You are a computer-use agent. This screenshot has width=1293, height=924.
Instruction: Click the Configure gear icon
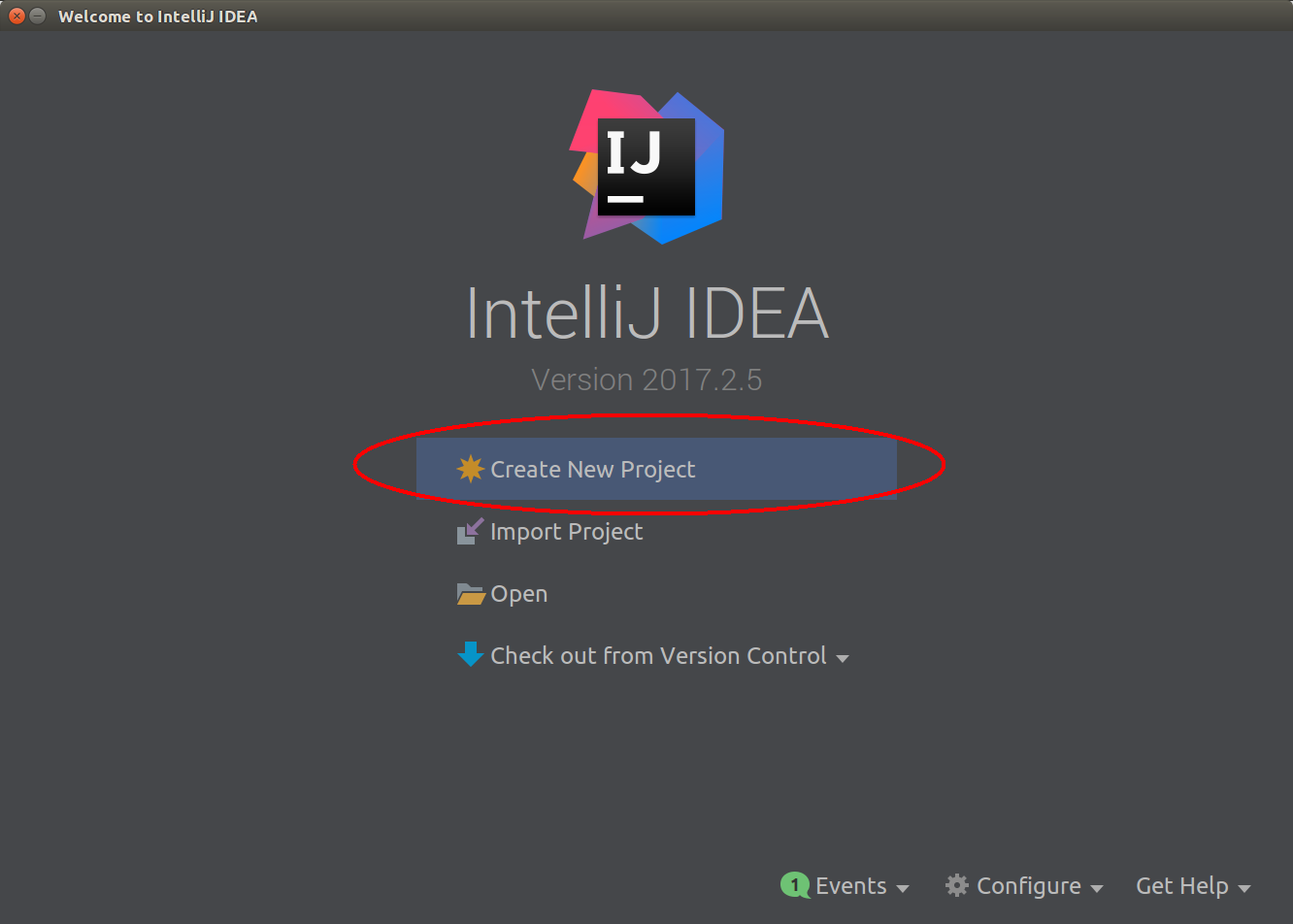coord(957,885)
